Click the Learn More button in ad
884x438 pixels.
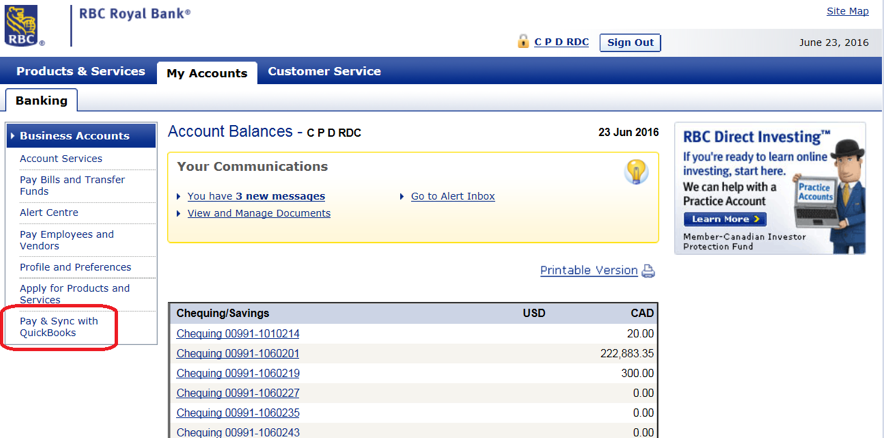(x=725, y=219)
